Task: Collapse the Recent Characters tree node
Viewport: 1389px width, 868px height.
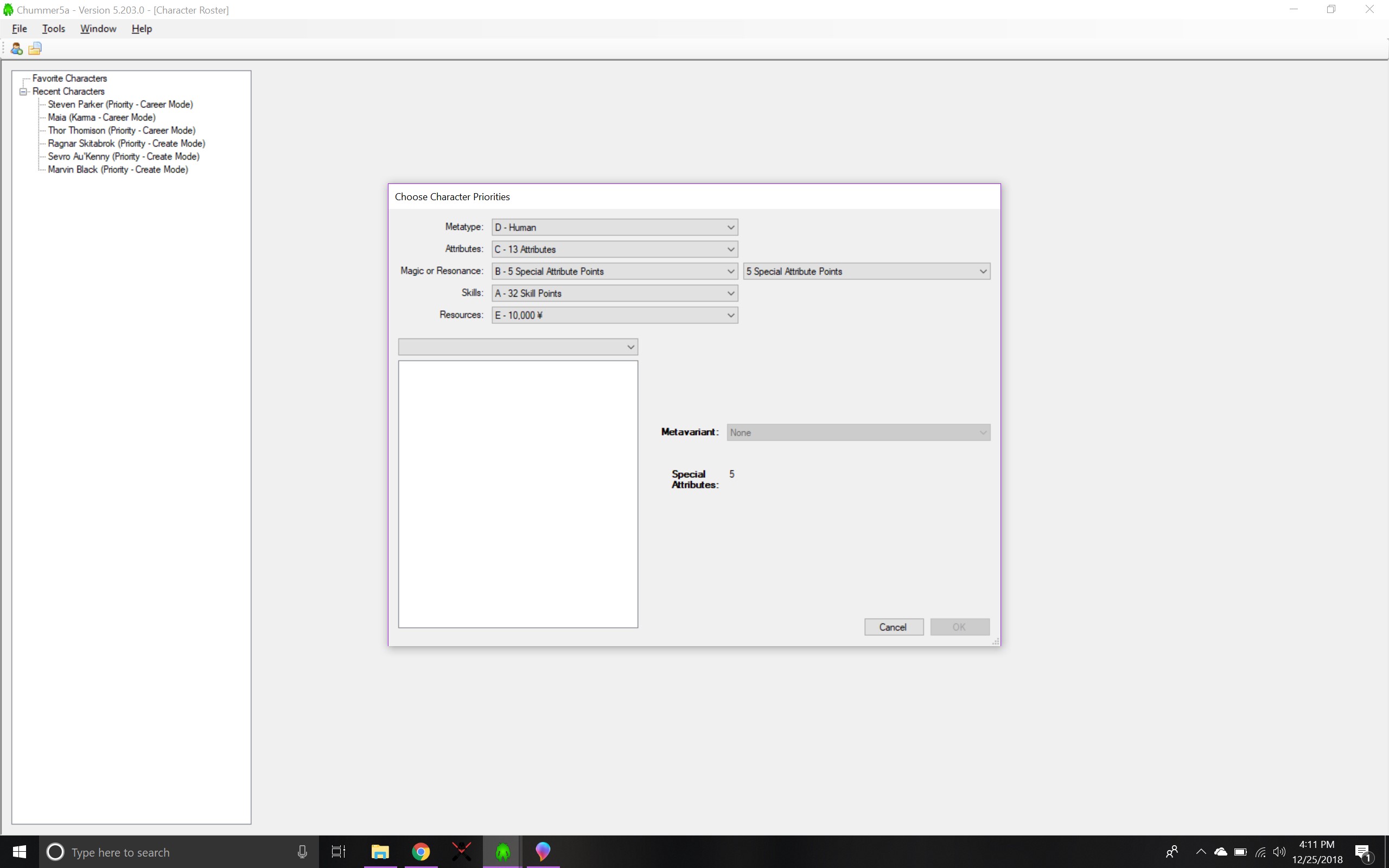Action: pyautogui.click(x=23, y=91)
